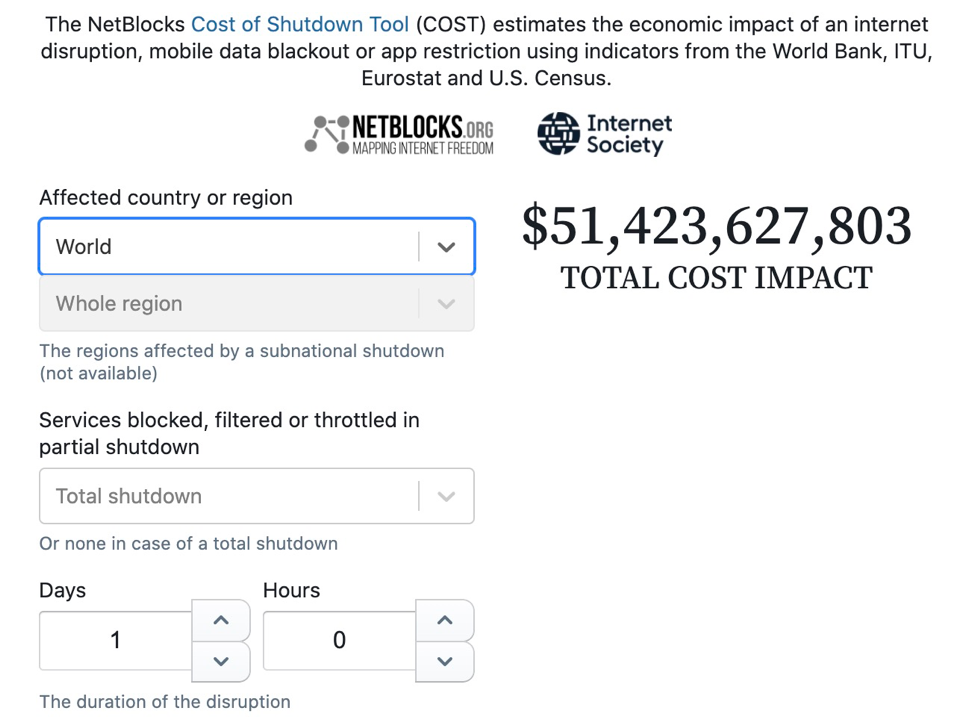Click the TOTAL COST IMPACT heading

click(717, 278)
